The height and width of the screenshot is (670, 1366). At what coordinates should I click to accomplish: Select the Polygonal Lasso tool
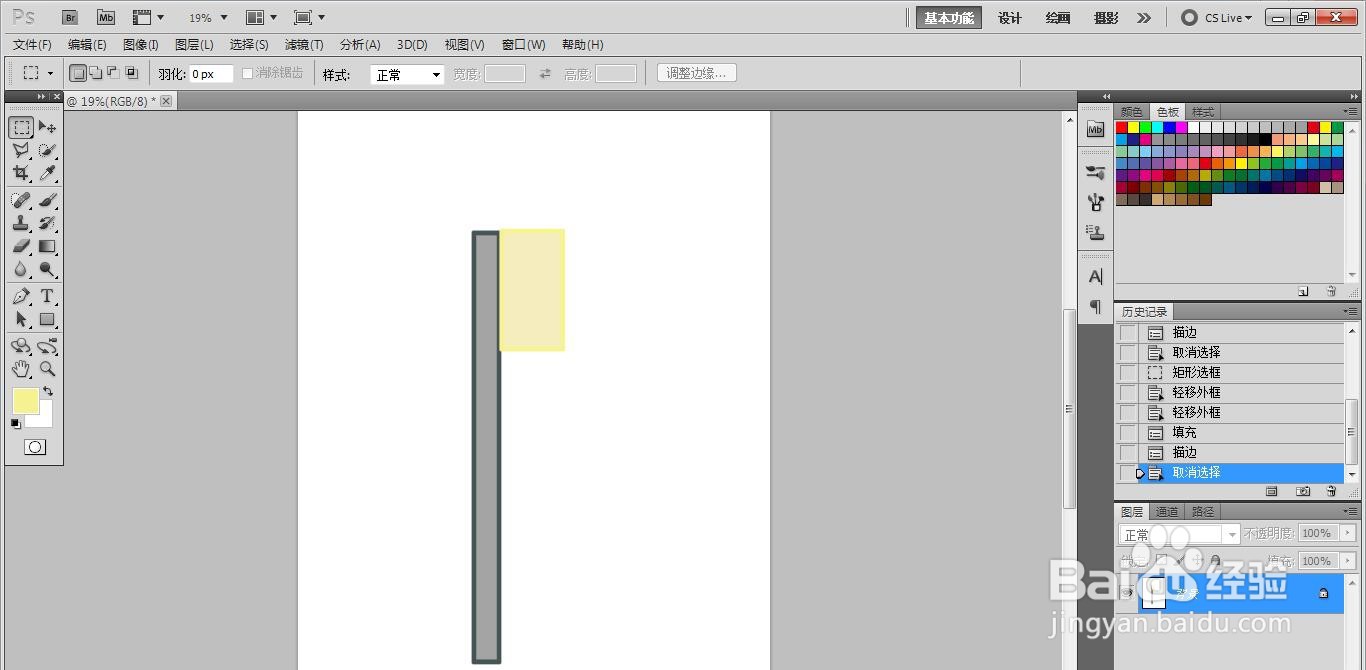point(21,151)
